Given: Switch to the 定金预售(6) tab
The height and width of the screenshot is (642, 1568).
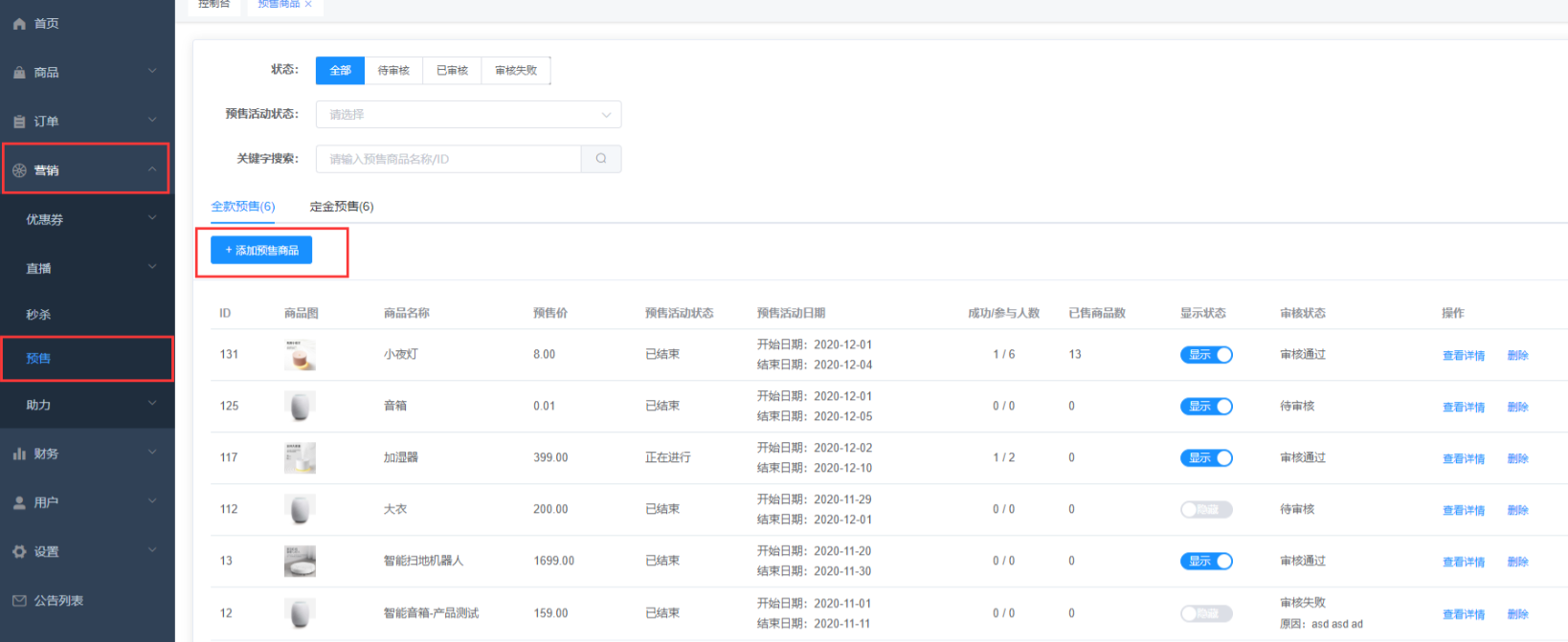Looking at the screenshot, I should coord(342,207).
